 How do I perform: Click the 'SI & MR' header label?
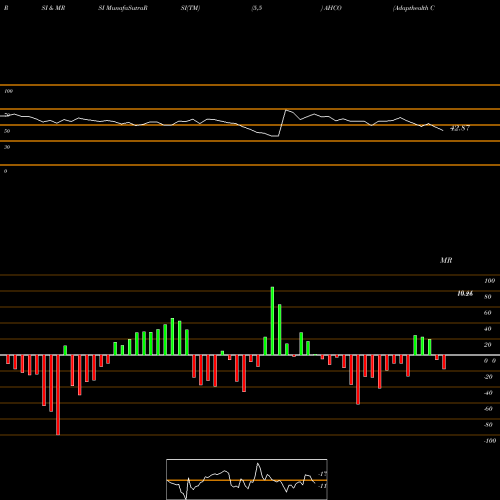click(53, 8)
